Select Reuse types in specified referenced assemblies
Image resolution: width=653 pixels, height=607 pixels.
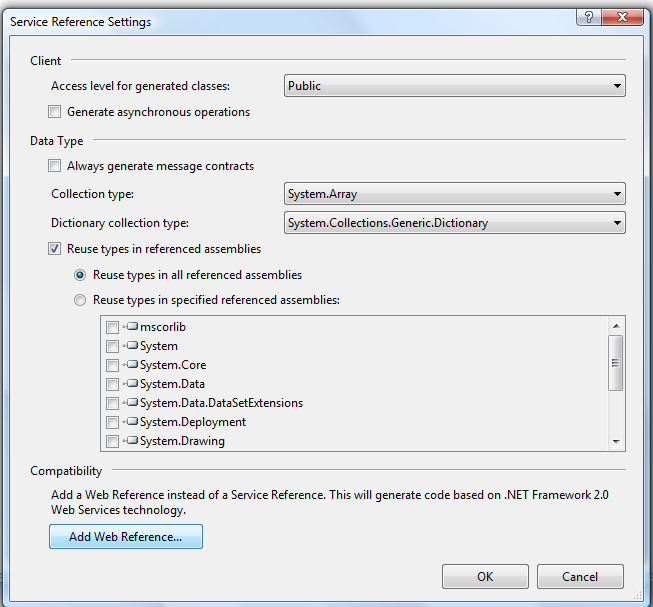point(80,300)
